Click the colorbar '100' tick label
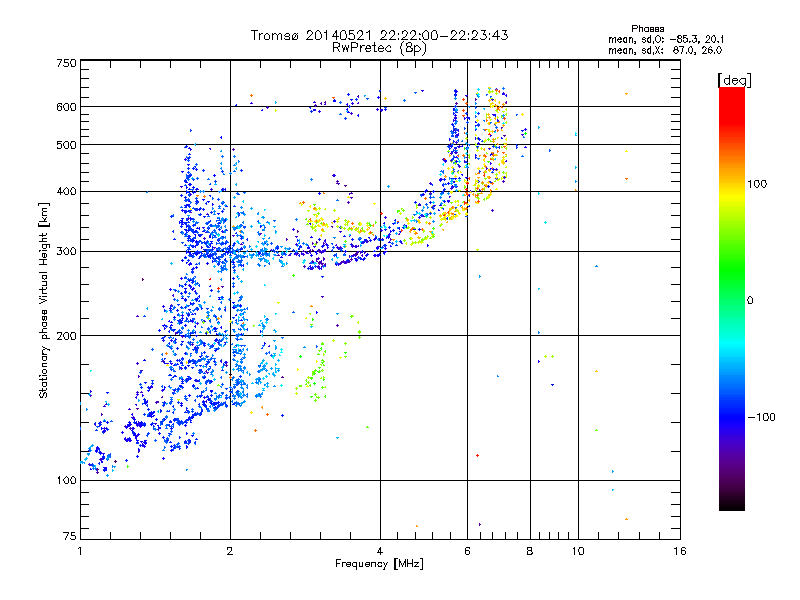The height and width of the screenshot is (600, 800). tap(757, 184)
